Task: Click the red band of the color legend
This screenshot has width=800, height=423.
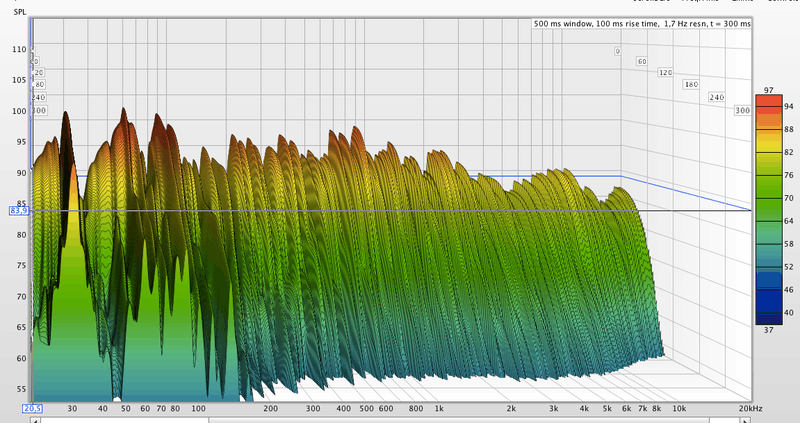Action: [769, 104]
